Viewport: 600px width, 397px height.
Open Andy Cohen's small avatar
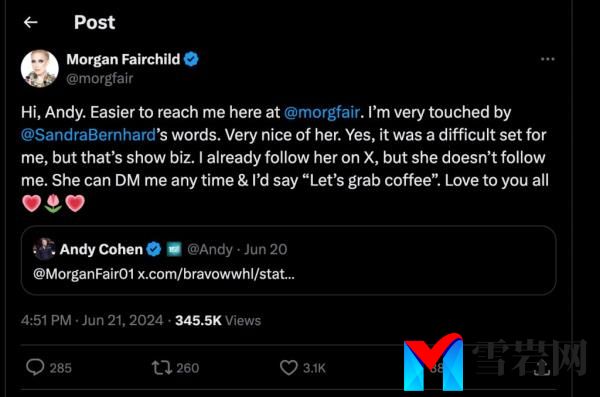pyautogui.click(x=44, y=249)
